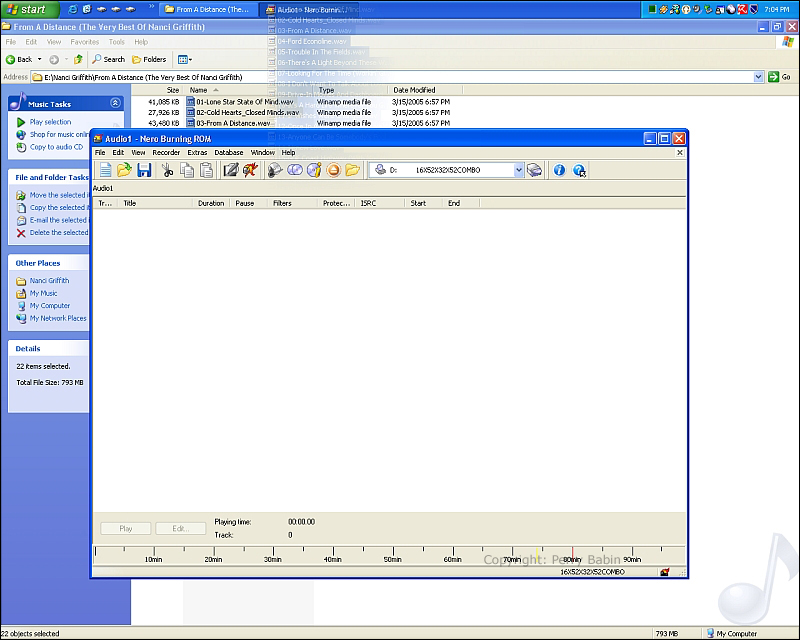This screenshot has height=640, width=800.
Task: Click the Copy icon in Nero toolbar
Action: pos(187,170)
